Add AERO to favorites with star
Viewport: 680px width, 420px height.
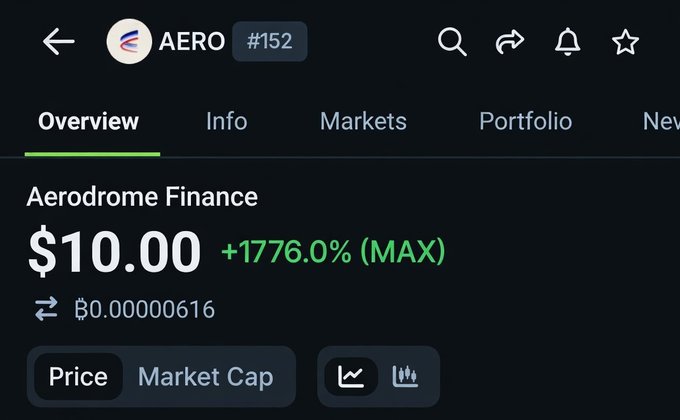point(626,42)
